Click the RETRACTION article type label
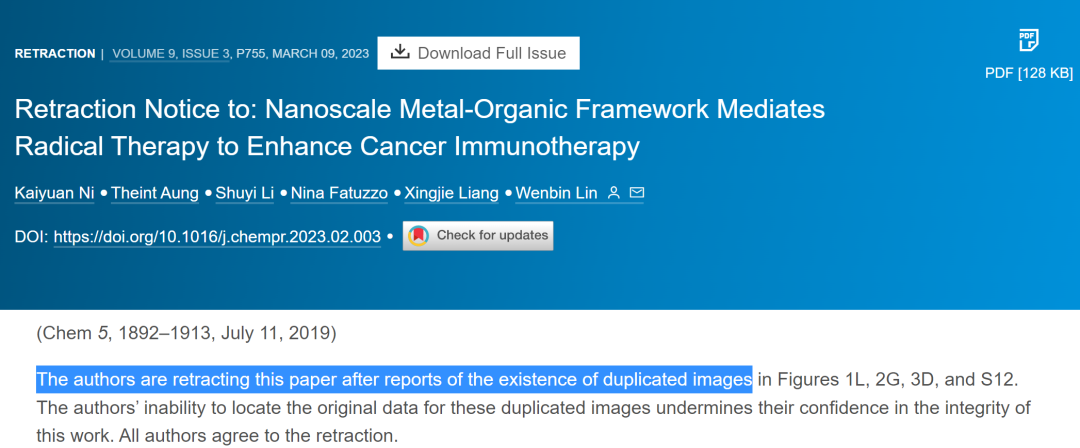1080x448 pixels. click(x=55, y=53)
